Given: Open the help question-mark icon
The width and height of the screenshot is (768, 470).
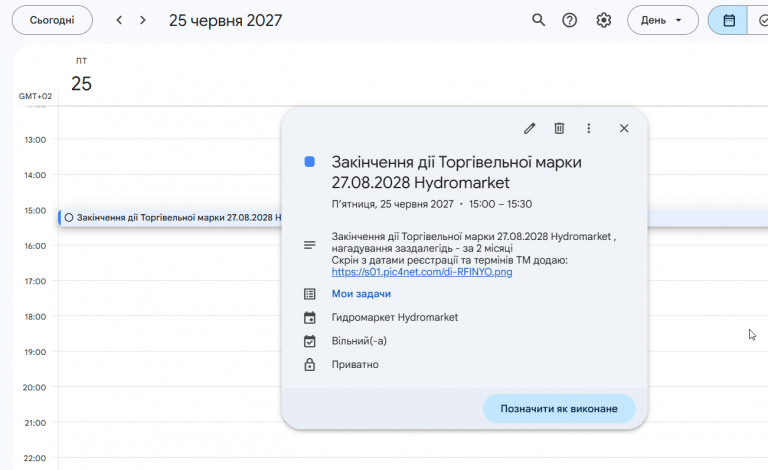Looking at the screenshot, I should 569,20.
